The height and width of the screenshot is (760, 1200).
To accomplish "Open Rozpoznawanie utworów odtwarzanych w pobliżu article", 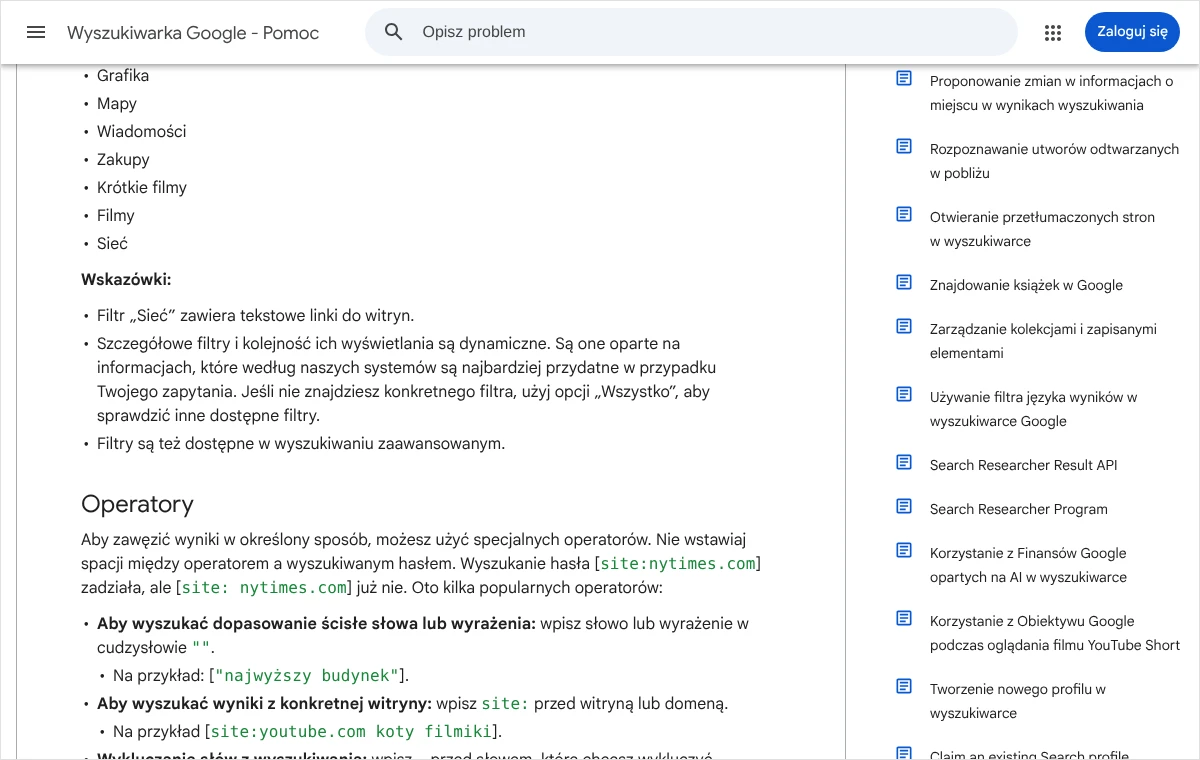I will coord(1054,161).
